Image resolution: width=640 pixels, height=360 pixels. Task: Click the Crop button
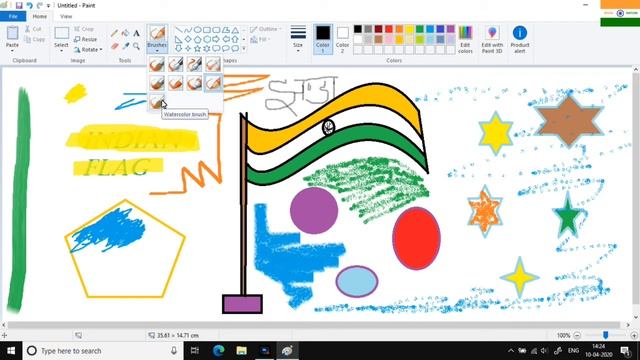pyautogui.click(x=84, y=29)
